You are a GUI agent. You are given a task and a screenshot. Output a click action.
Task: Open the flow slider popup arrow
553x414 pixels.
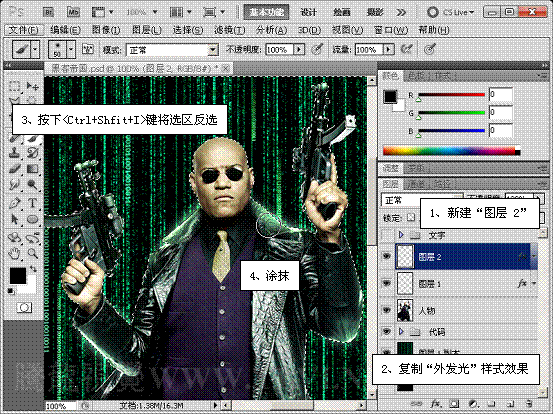click(x=389, y=49)
